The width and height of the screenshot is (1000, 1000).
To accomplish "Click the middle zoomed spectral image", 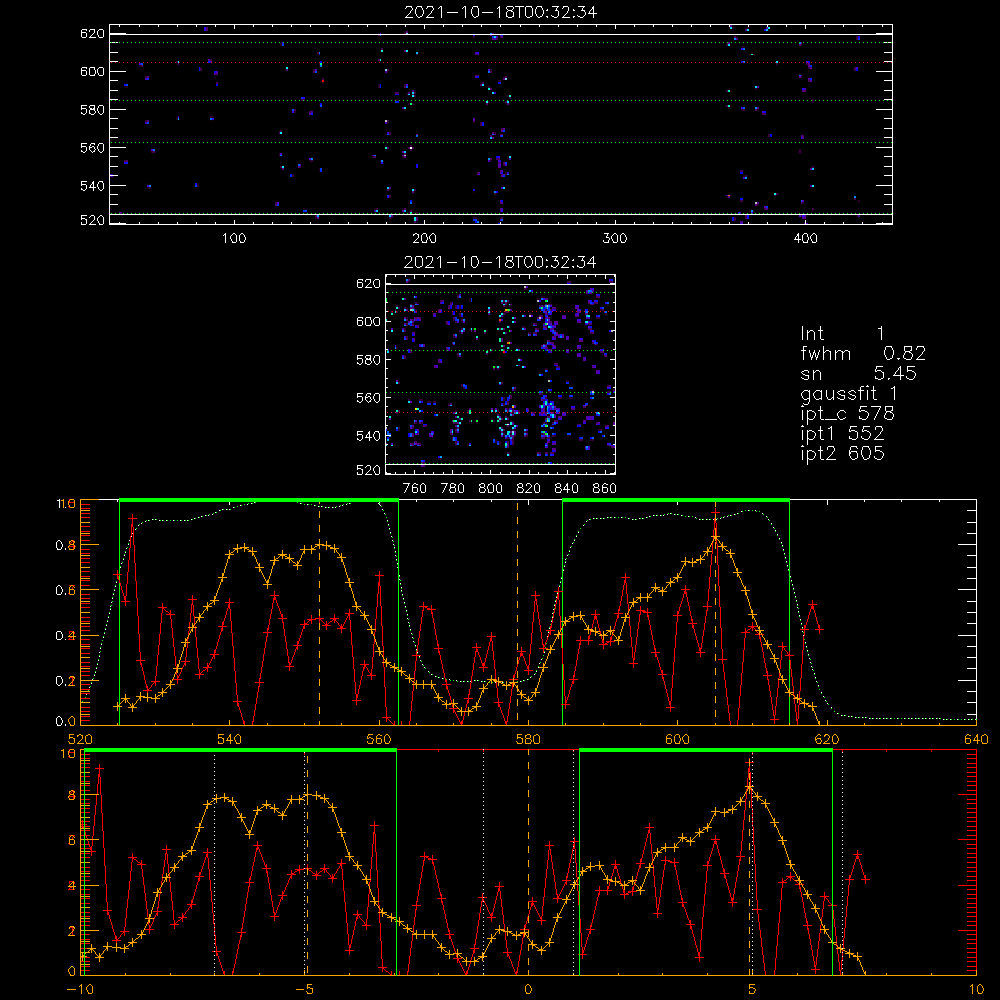I will (500, 374).
